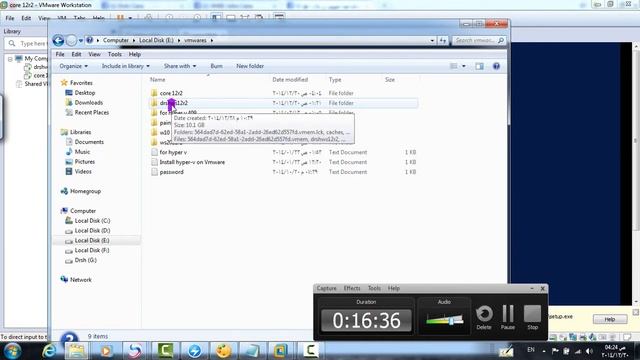The width and height of the screenshot is (640, 360).
Task: Click the Help button in VMware window
Action: [x=610, y=319]
